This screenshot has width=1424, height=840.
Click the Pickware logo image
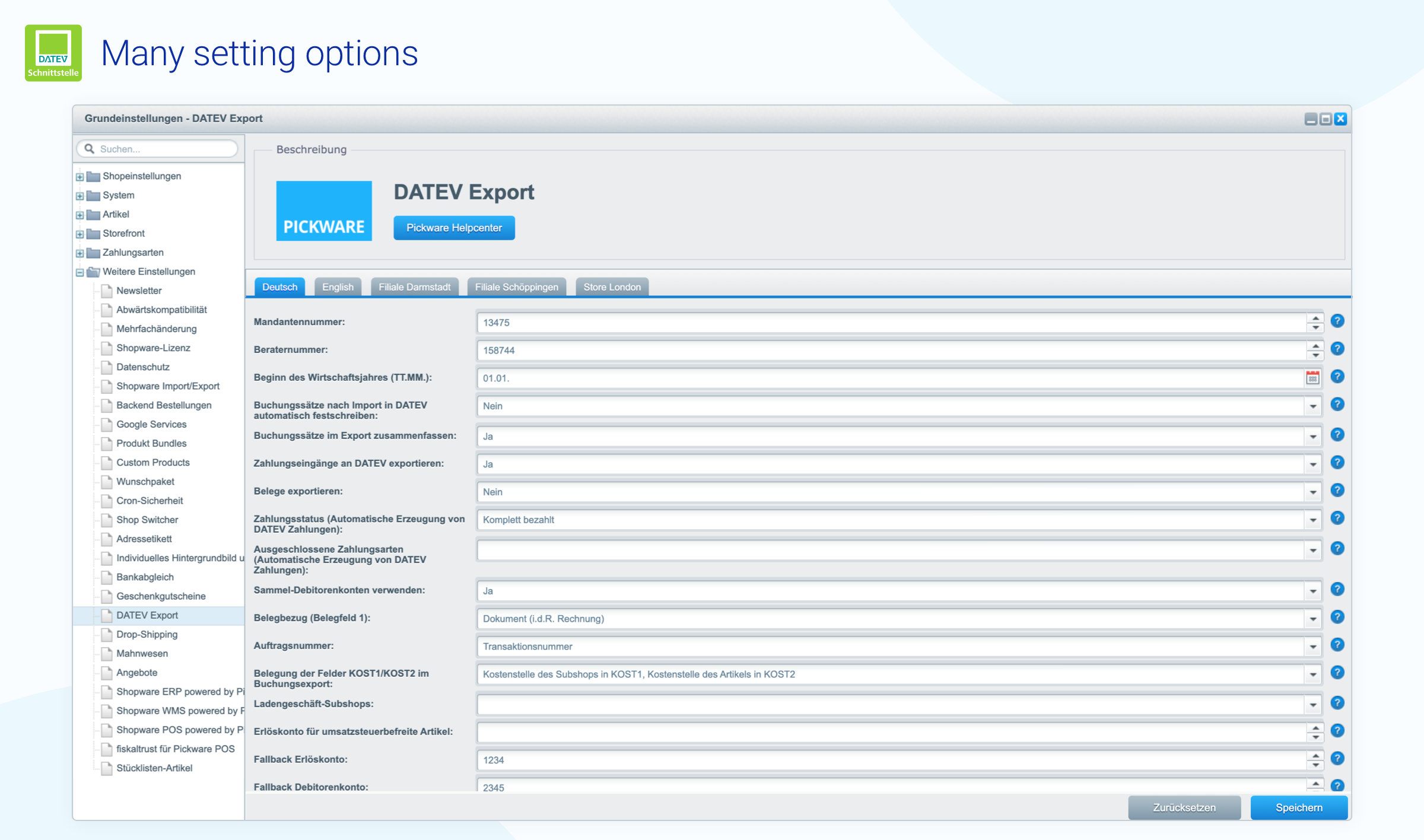tap(324, 211)
